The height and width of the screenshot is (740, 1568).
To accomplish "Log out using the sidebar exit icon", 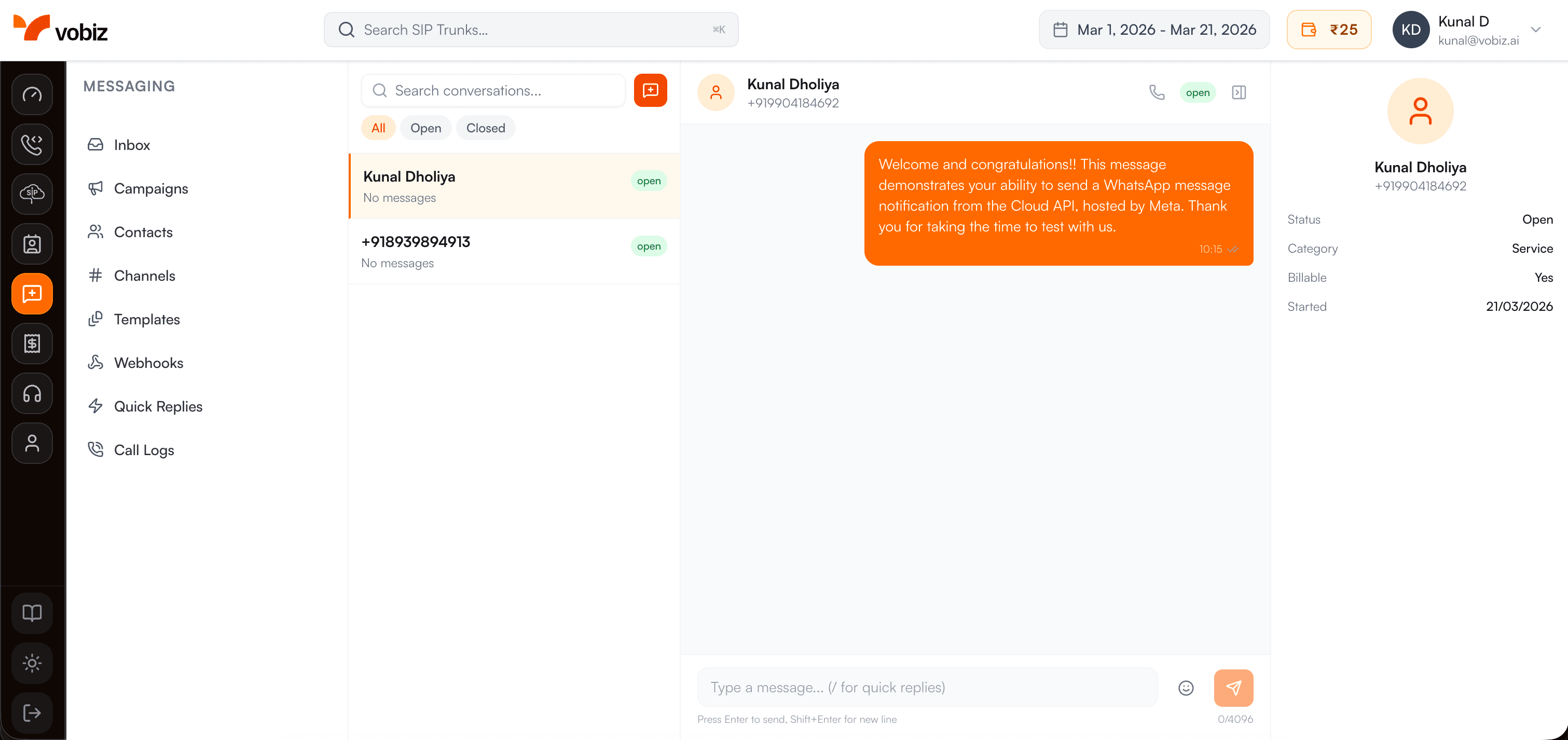I will (32, 712).
